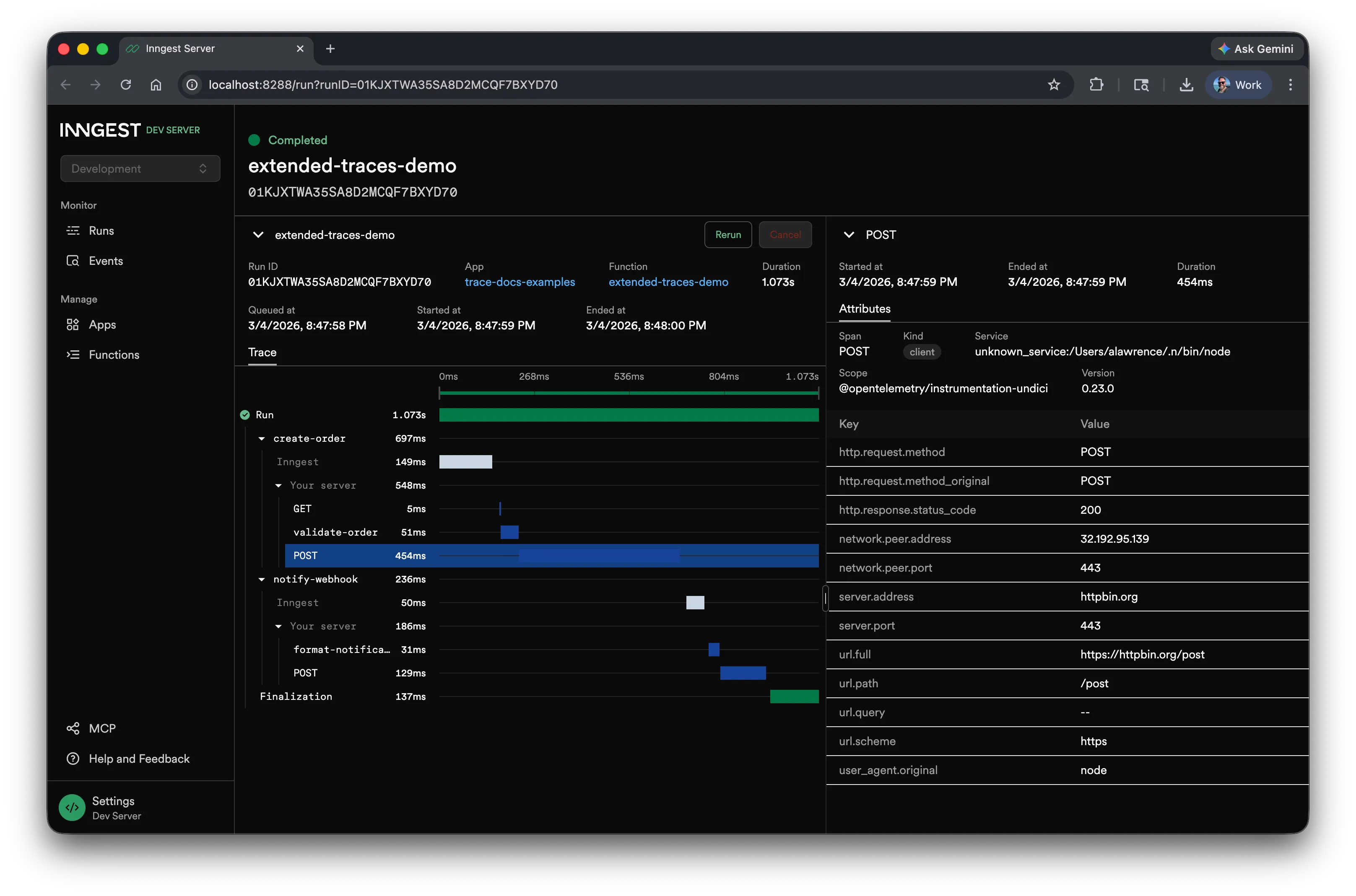Open the Runs view in the sidebar
The image size is (1356, 896).
pyautogui.click(x=102, y=230)
